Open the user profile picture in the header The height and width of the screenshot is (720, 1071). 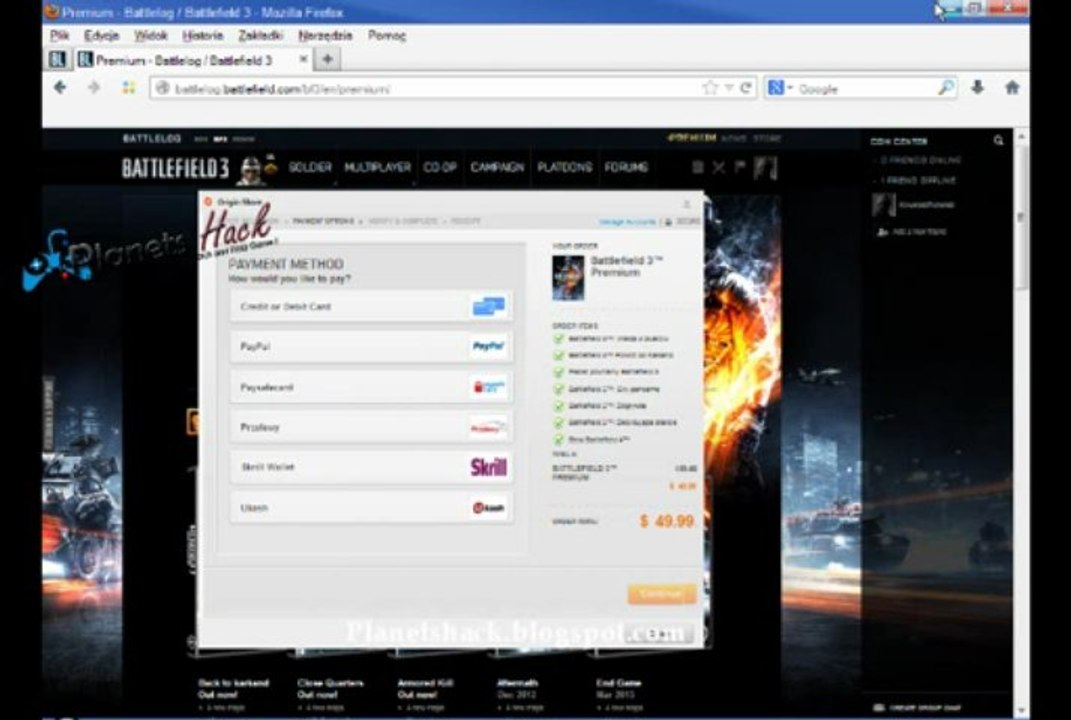[766, 168]
